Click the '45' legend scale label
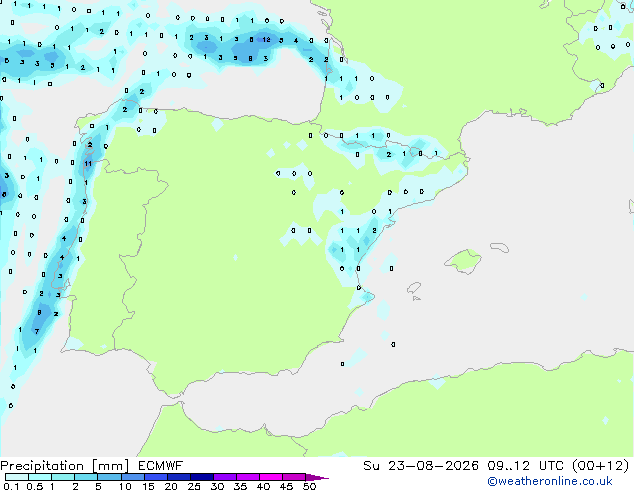Image resolution: width=634 pixels, height=490 pixels. tap(286, 486)
